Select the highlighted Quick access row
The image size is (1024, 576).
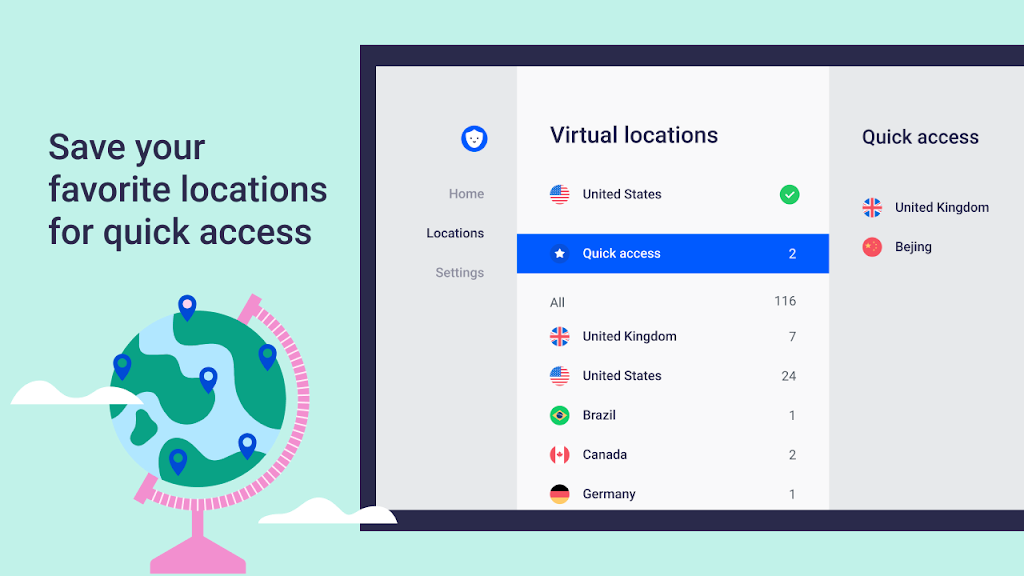[x=672, y=254]
